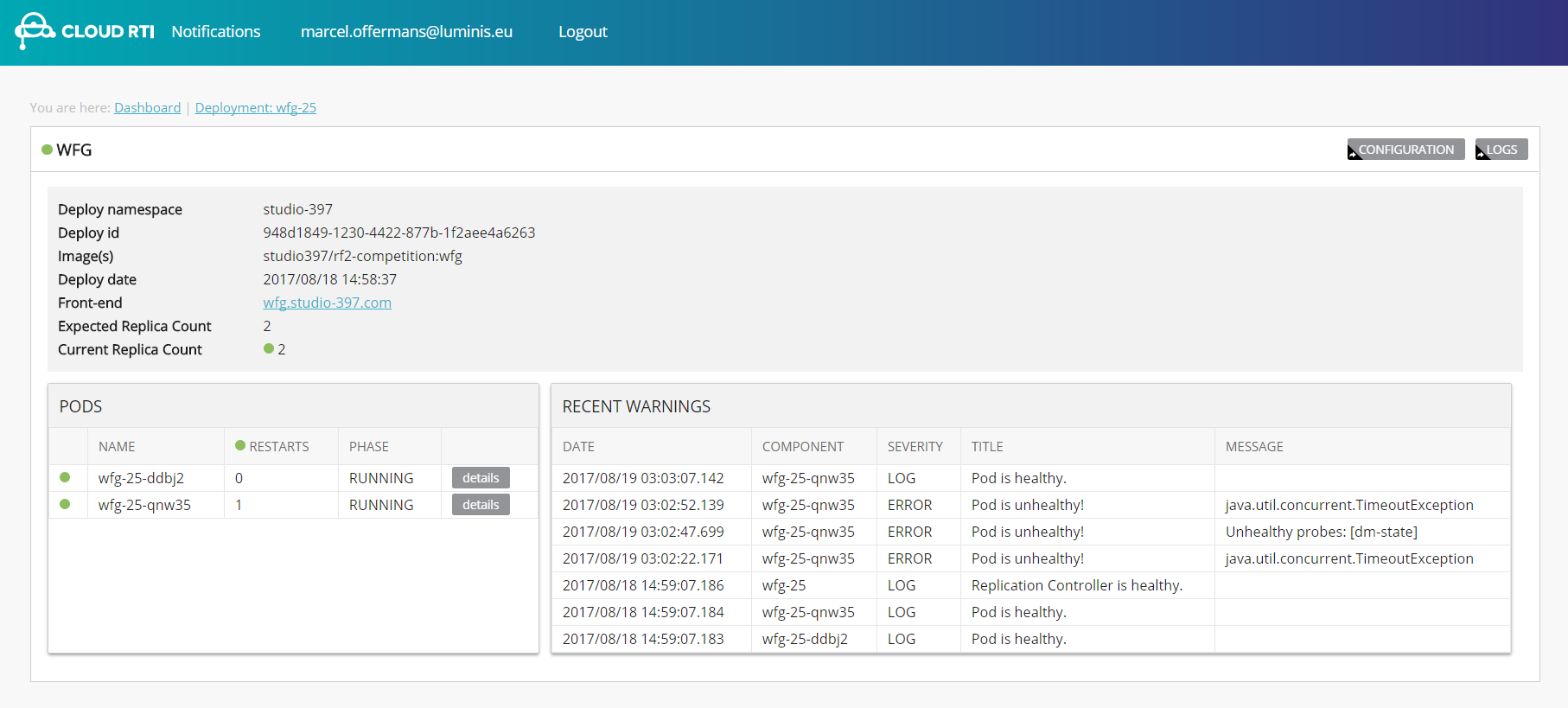The image size is (1568, 708).
Task: Select warning dated 2017/08/18 14:59:07.183
Action: coord(1031,639)
